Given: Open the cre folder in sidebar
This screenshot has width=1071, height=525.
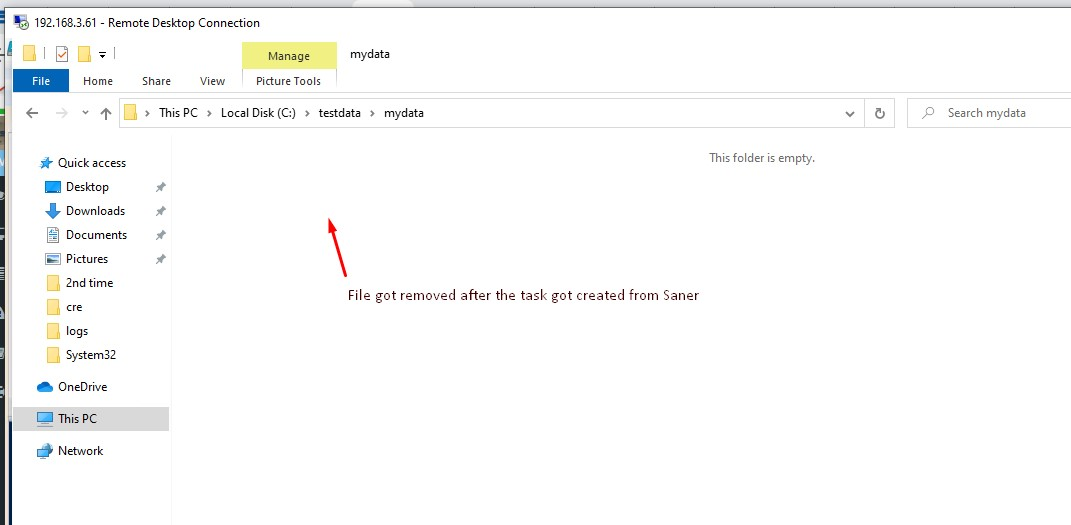Looking at the screenshot, I should coord(74,307).
